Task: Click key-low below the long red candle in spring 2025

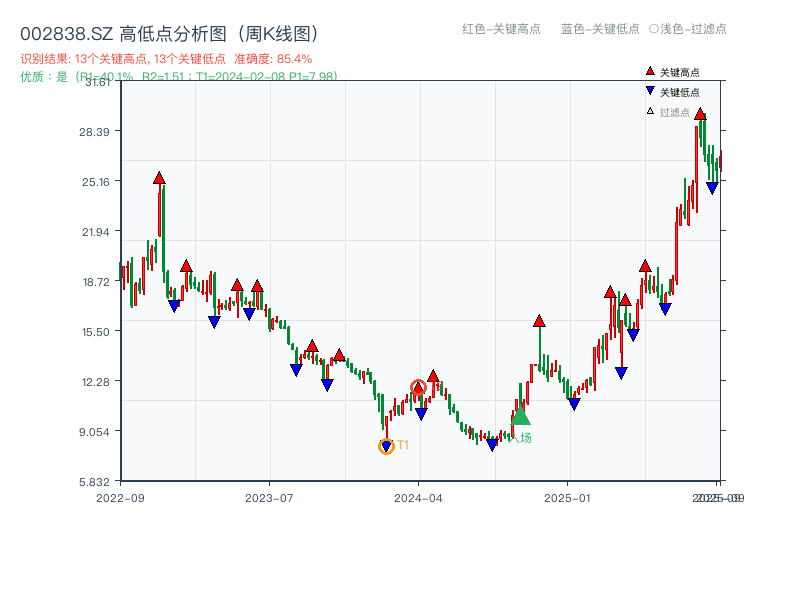Action: [621, 373]
